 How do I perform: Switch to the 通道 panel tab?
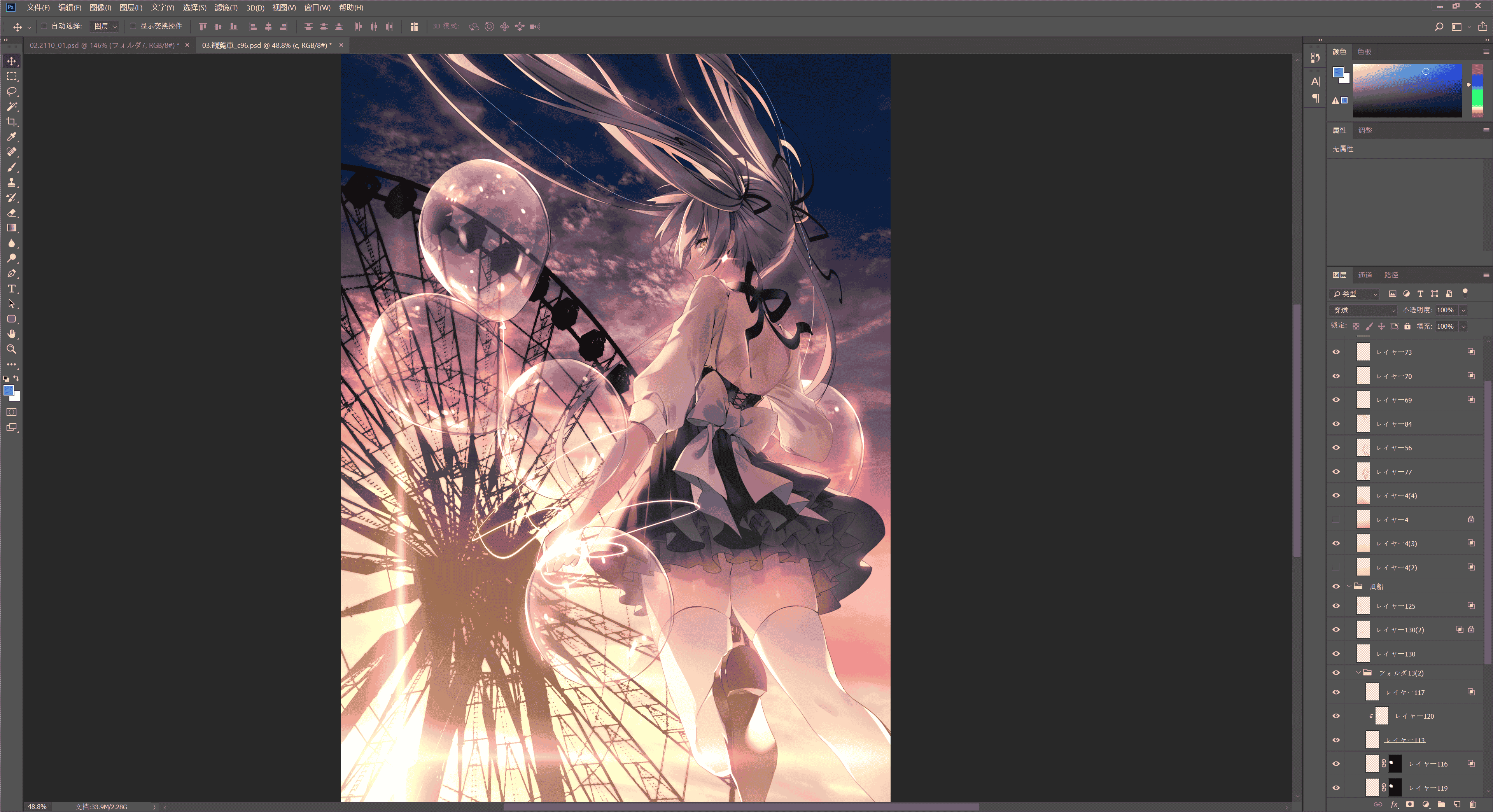click(x=1365, y=275)
